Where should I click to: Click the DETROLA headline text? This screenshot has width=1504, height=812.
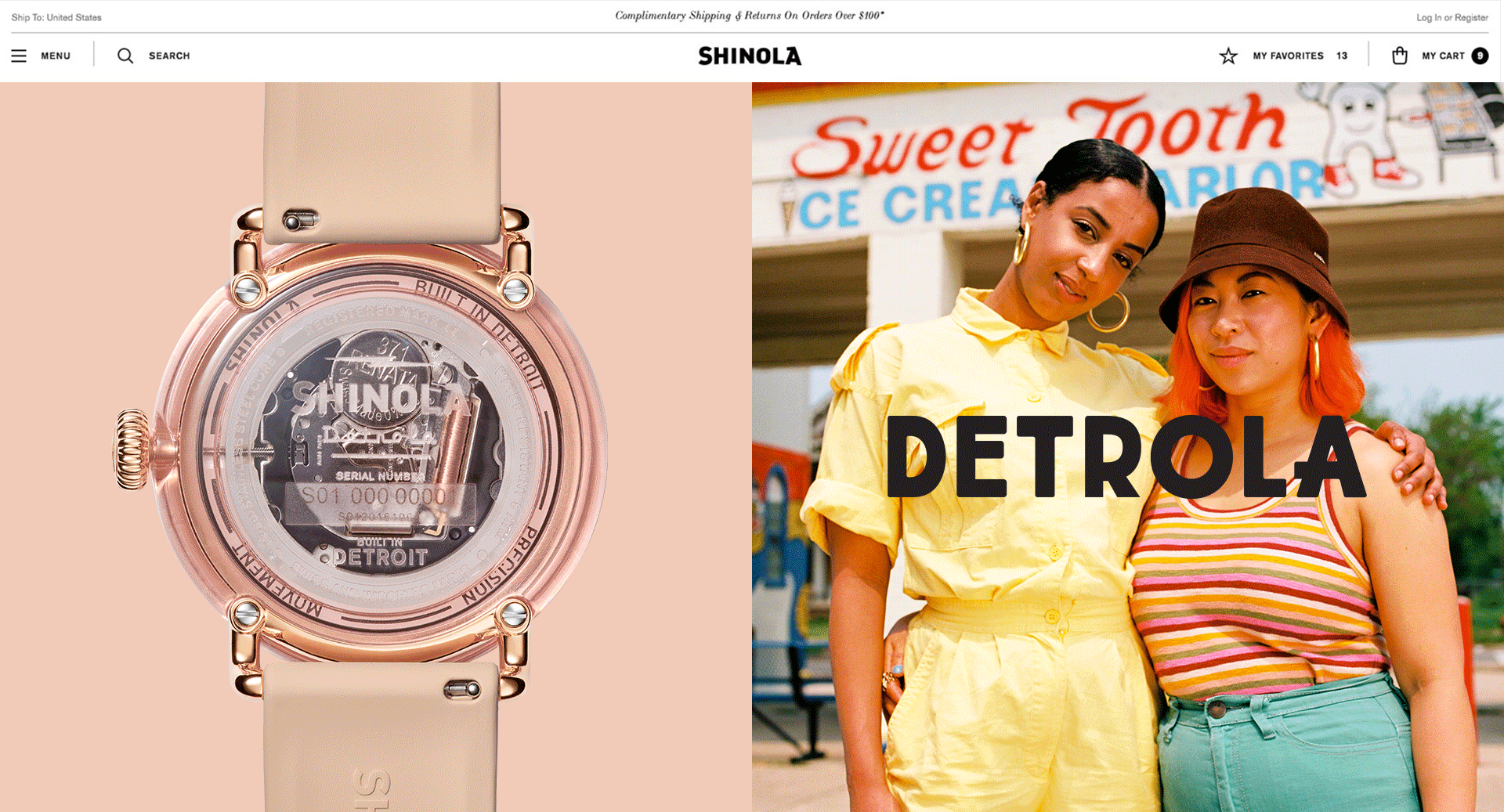(1126, 457)
